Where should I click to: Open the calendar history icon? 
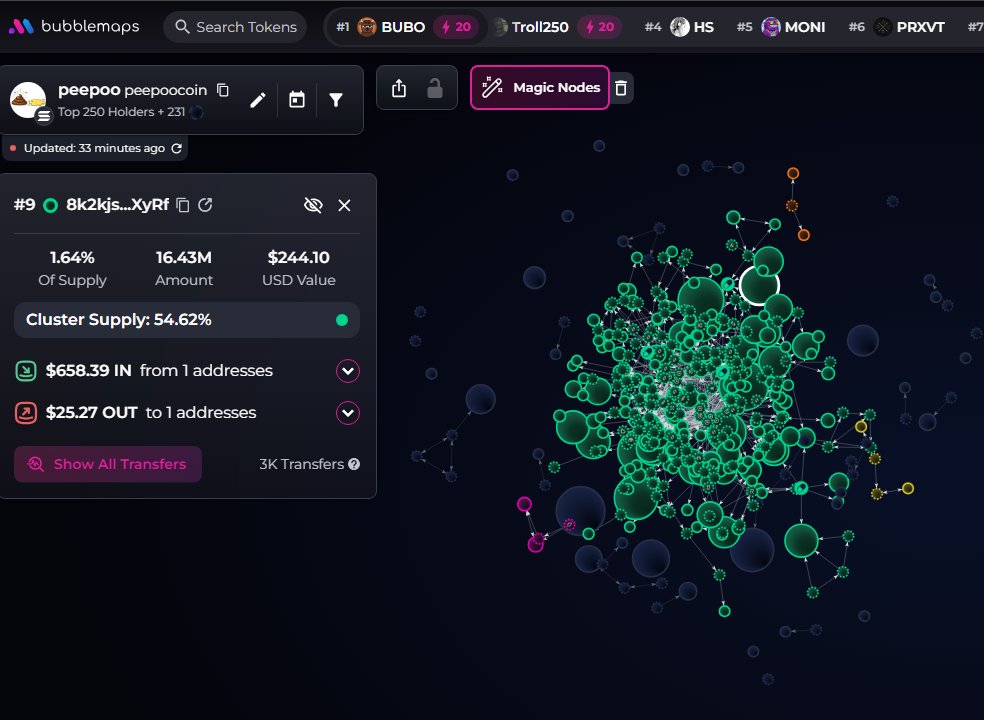[x=297, y=100]
